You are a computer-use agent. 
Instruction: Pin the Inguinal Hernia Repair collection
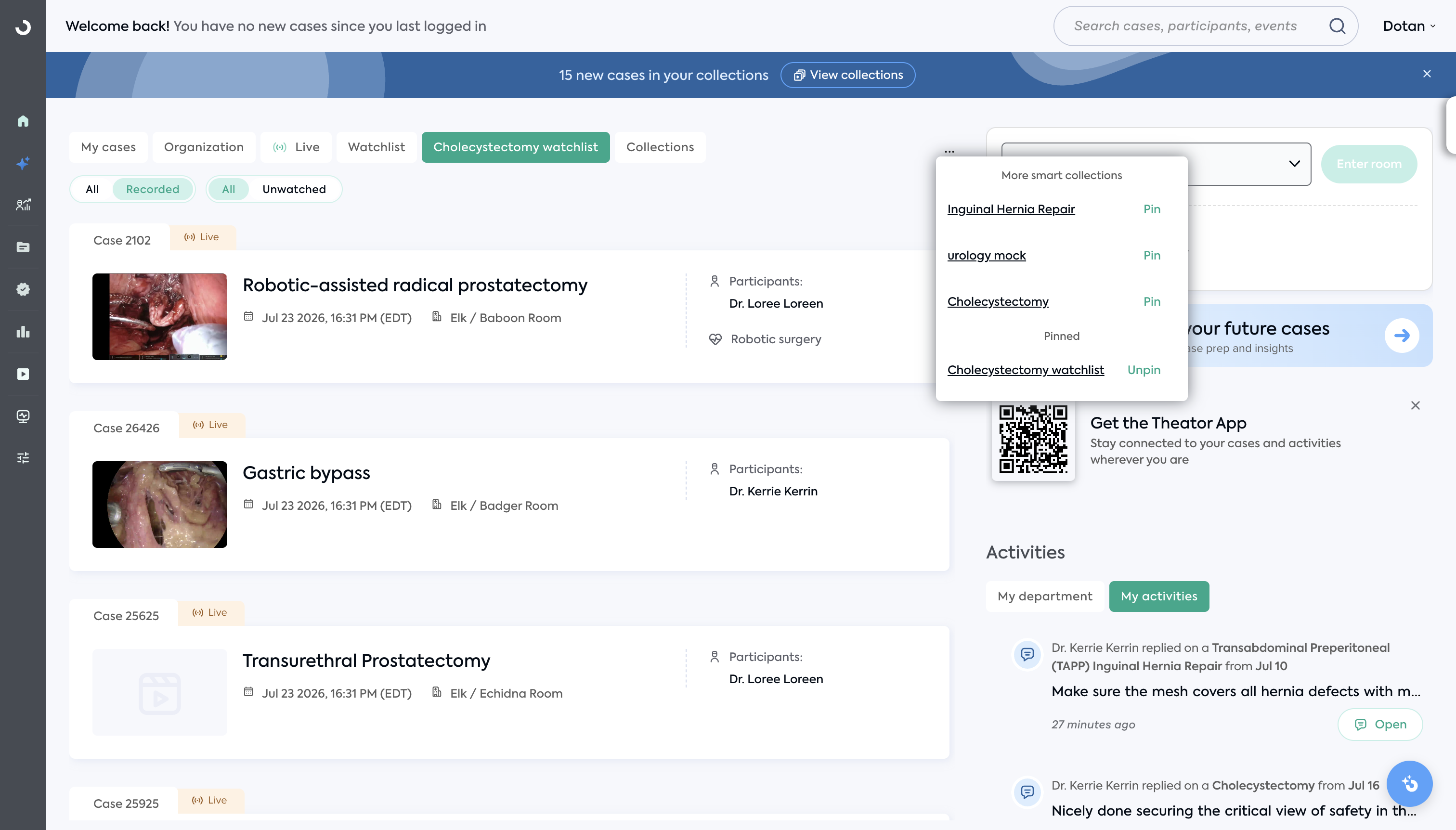click(1152, 209)
